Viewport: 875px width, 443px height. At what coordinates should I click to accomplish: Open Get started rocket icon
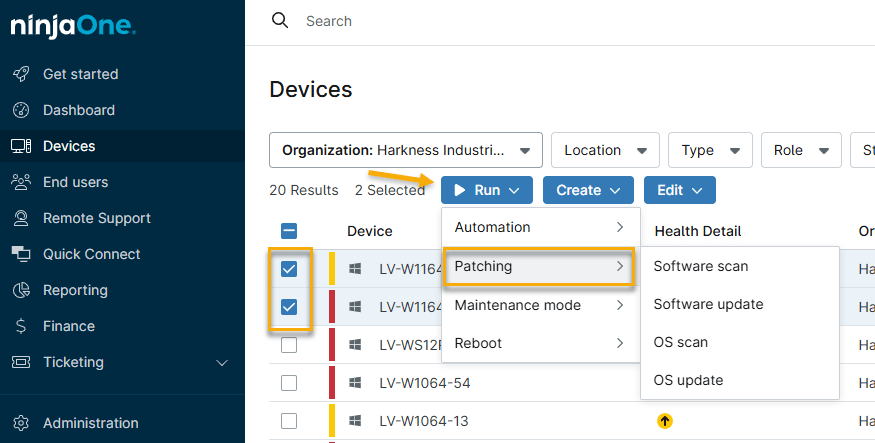click(21, 74)
